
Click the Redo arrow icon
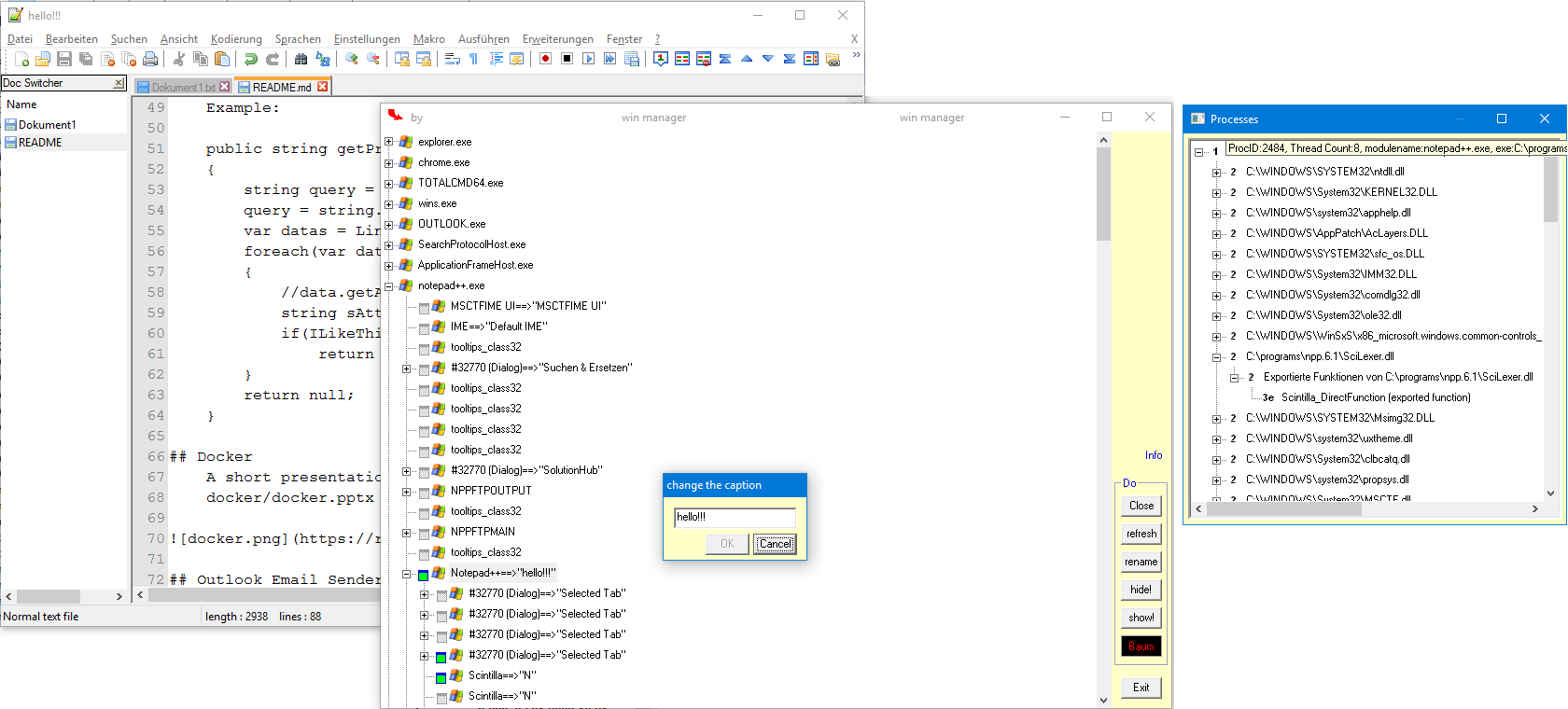click(273, 59)
